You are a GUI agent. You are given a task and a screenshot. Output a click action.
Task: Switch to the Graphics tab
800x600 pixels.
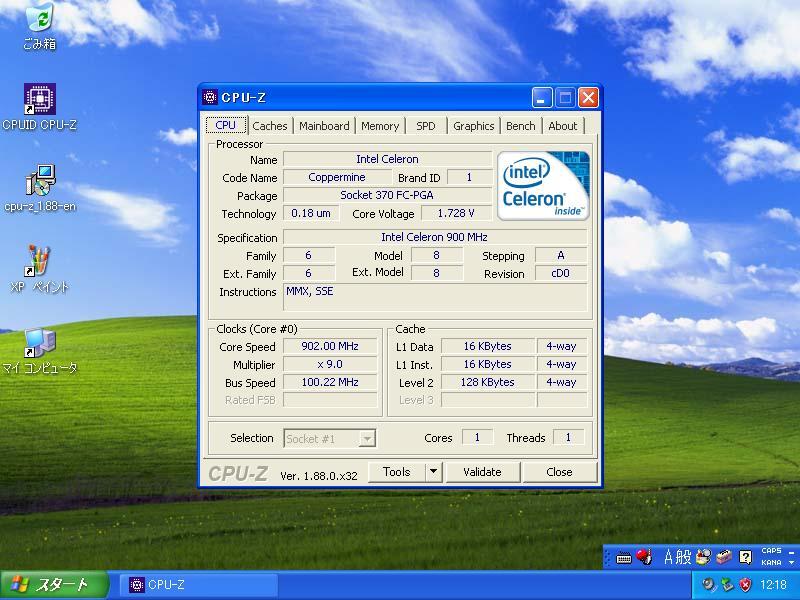[473, 126]
